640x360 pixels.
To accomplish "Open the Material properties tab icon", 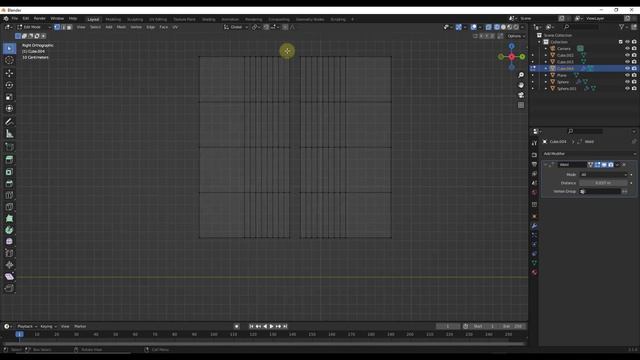I will (x=534, y=272).
